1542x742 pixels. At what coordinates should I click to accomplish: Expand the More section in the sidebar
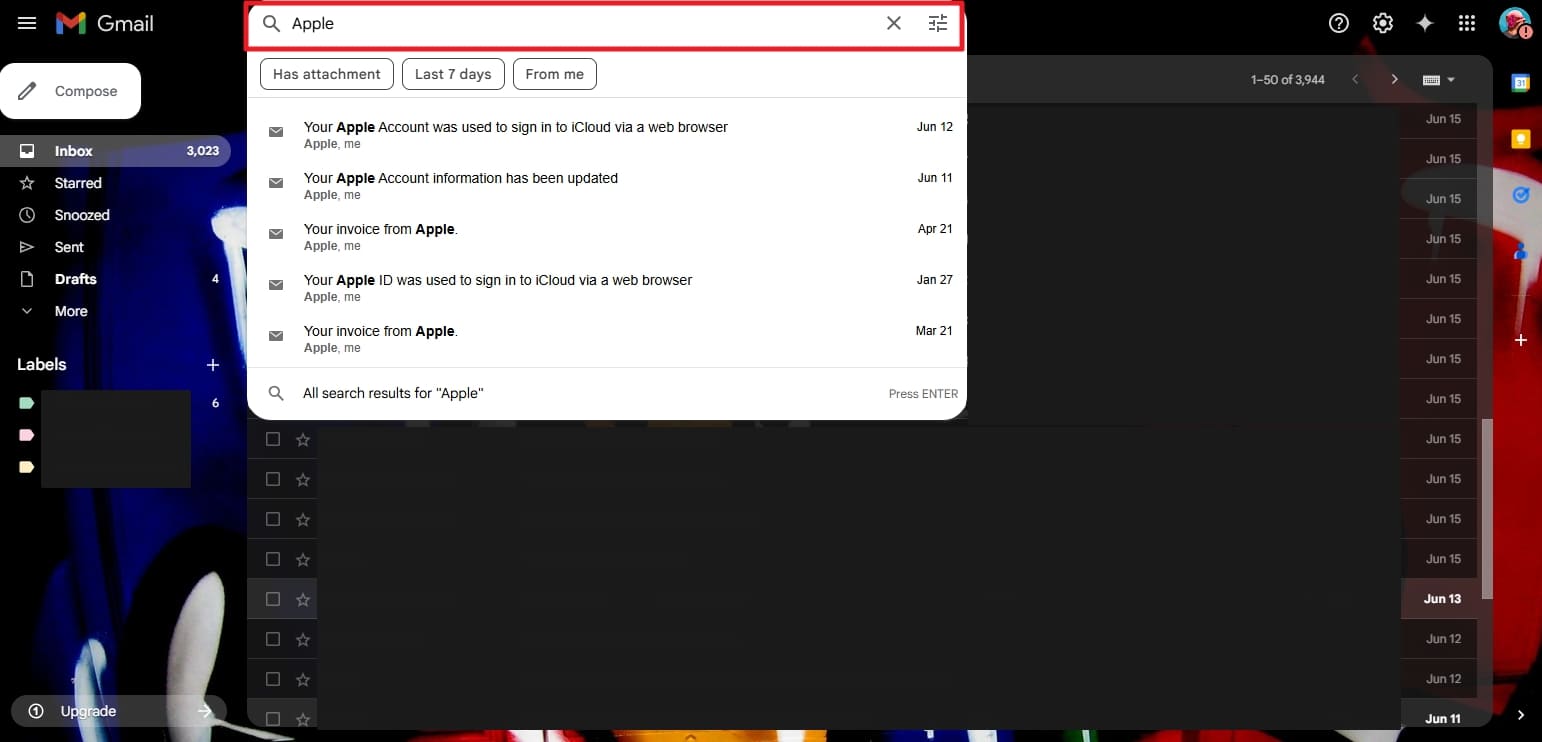click(x=70, y=311)
